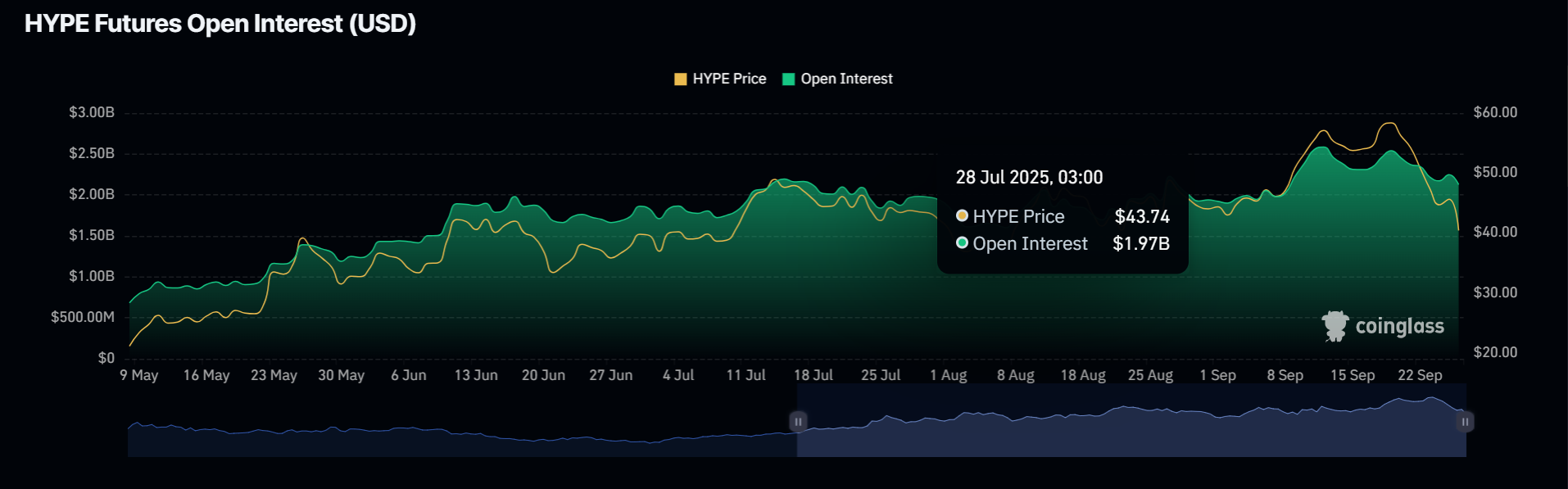Image resolution: width=1568 pixels, height=489 pixels.
Task: Click the 9 May x-axis date label
Action: click(x=139, y=375)
